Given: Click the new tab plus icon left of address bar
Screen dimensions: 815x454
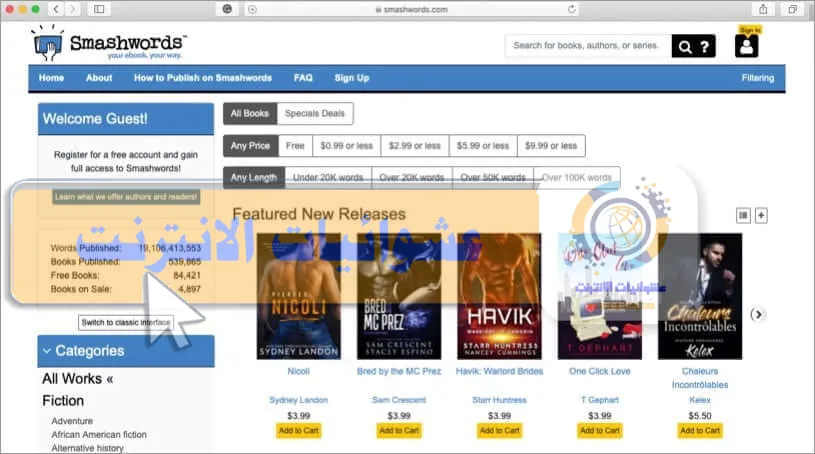Looking at the screenshot, I should click(x=252, y=9).
